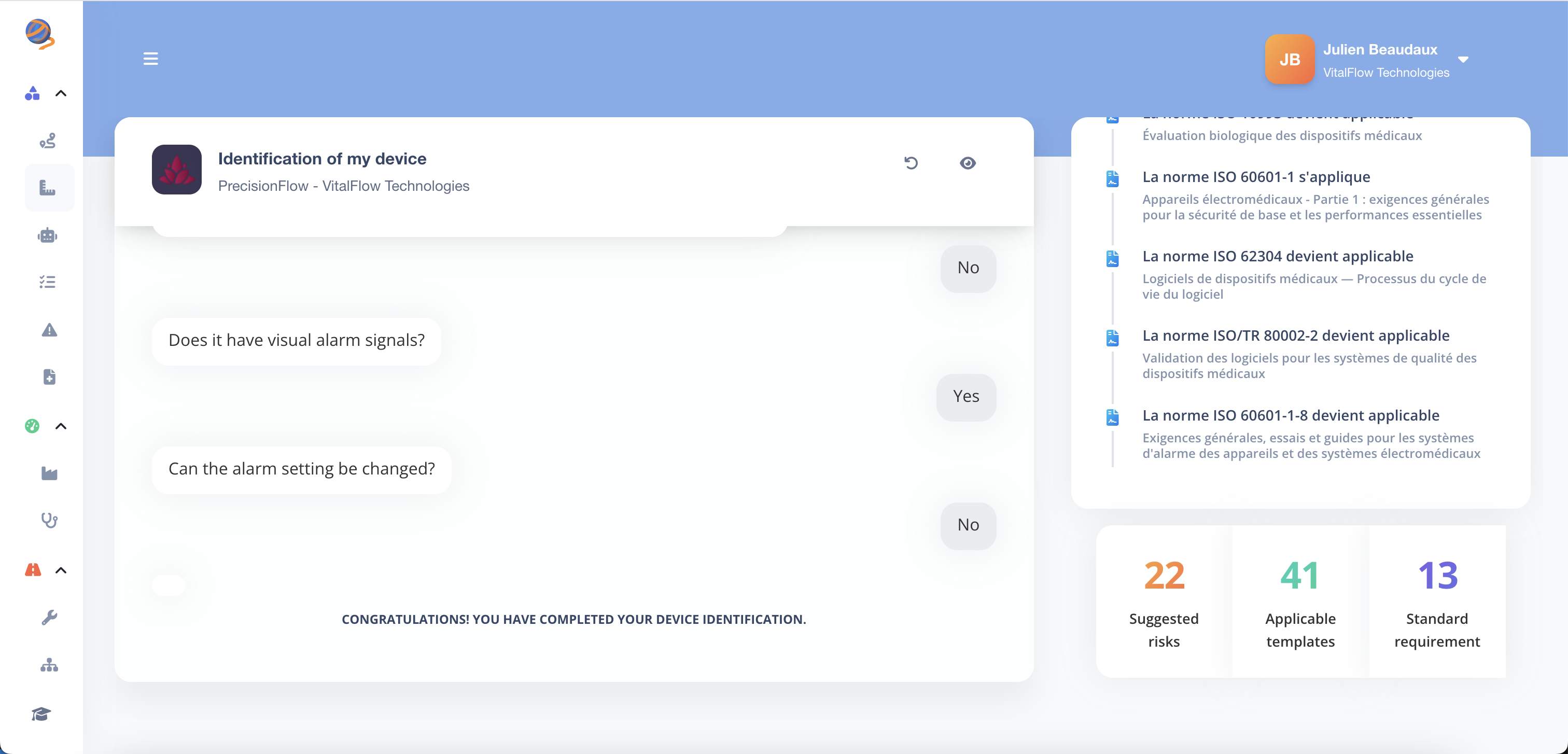Open the medical document sidebar icon
The height and width of the screenshot is (754, 1568).
[49, 376]
